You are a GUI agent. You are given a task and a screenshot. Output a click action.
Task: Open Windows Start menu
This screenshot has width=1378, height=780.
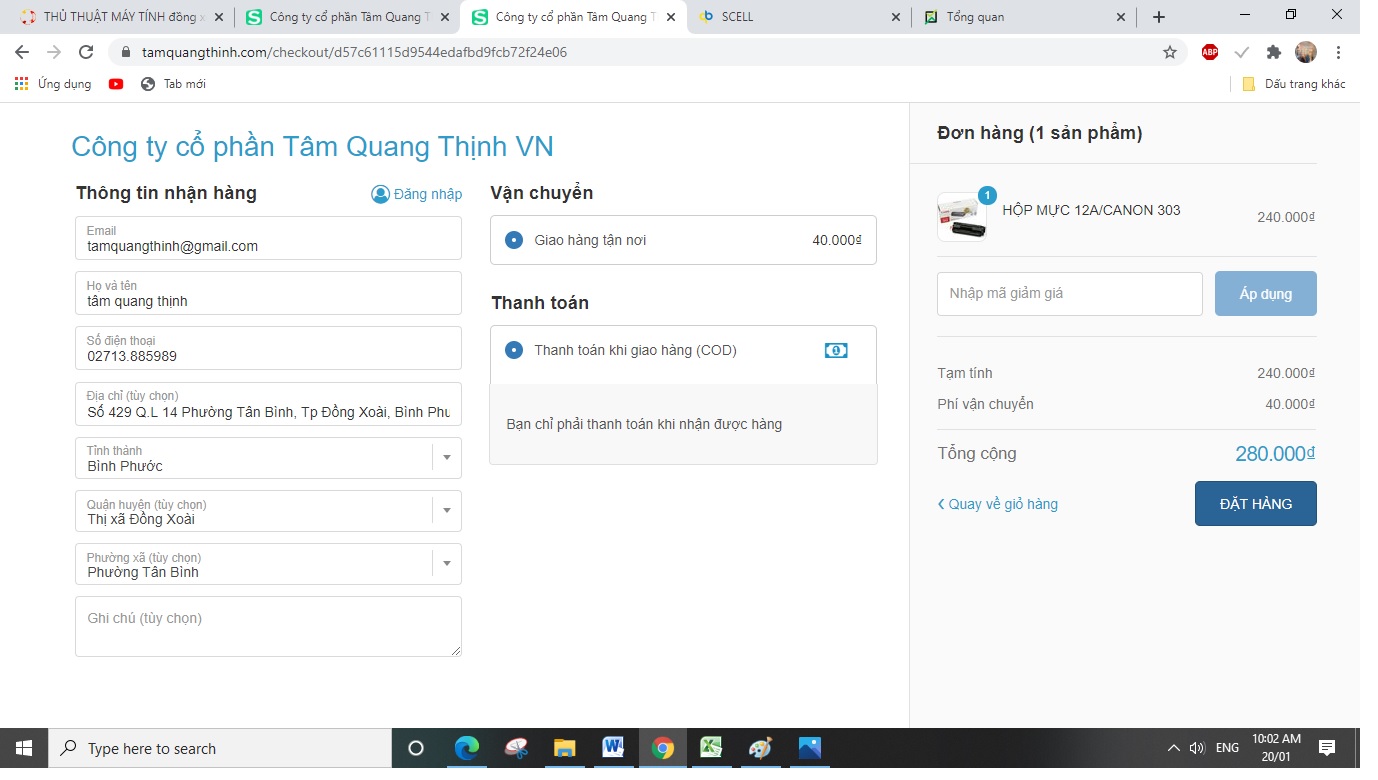[24, 748]
